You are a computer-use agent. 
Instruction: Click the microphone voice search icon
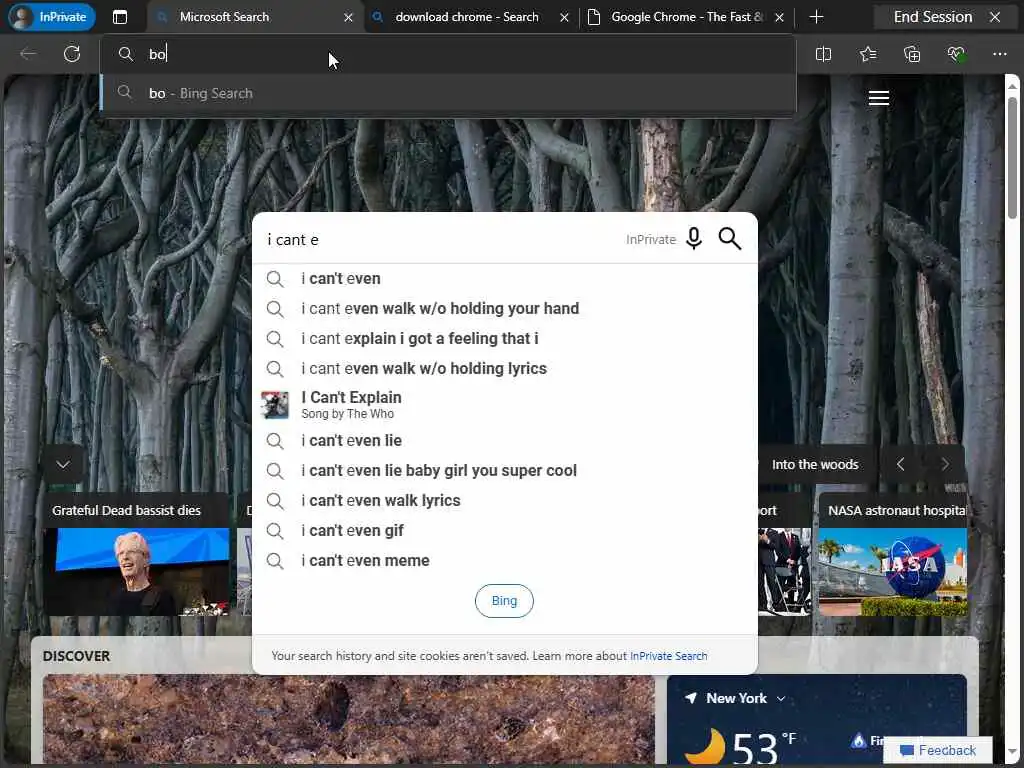694,239
